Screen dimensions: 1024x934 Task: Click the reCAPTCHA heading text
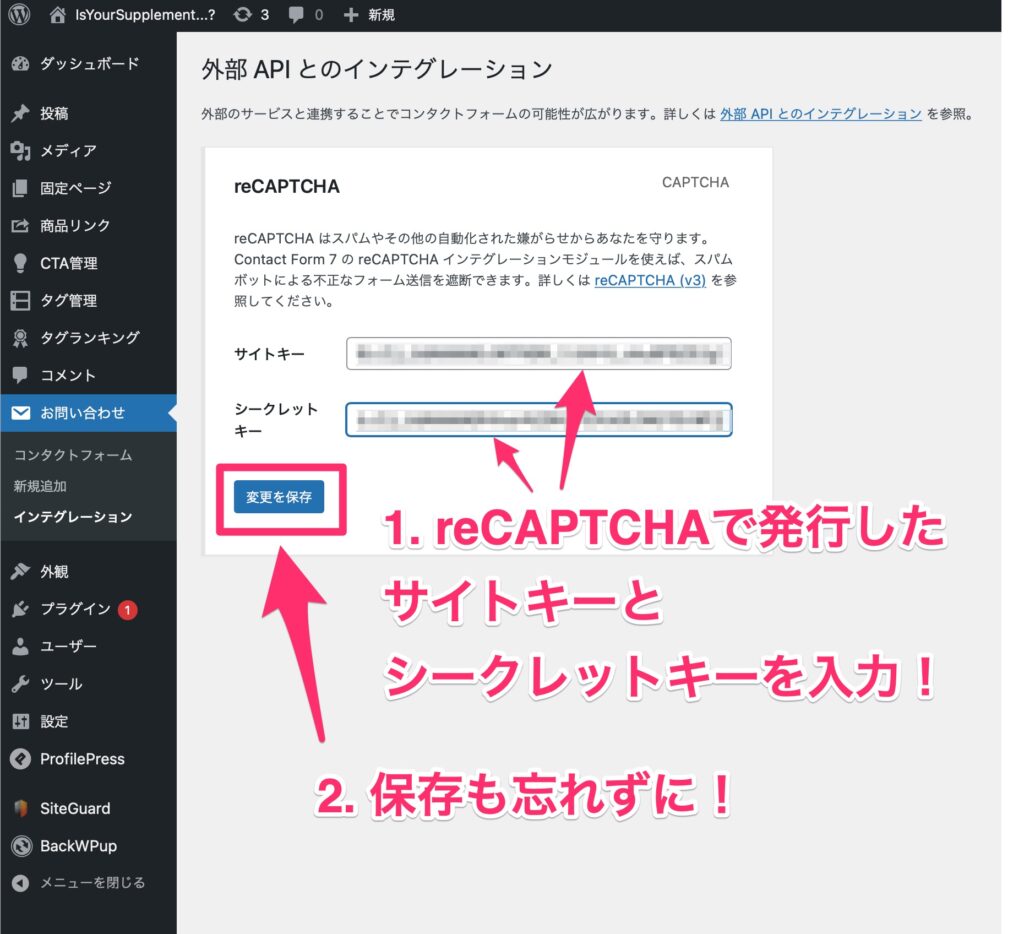(x=287, y=186)
